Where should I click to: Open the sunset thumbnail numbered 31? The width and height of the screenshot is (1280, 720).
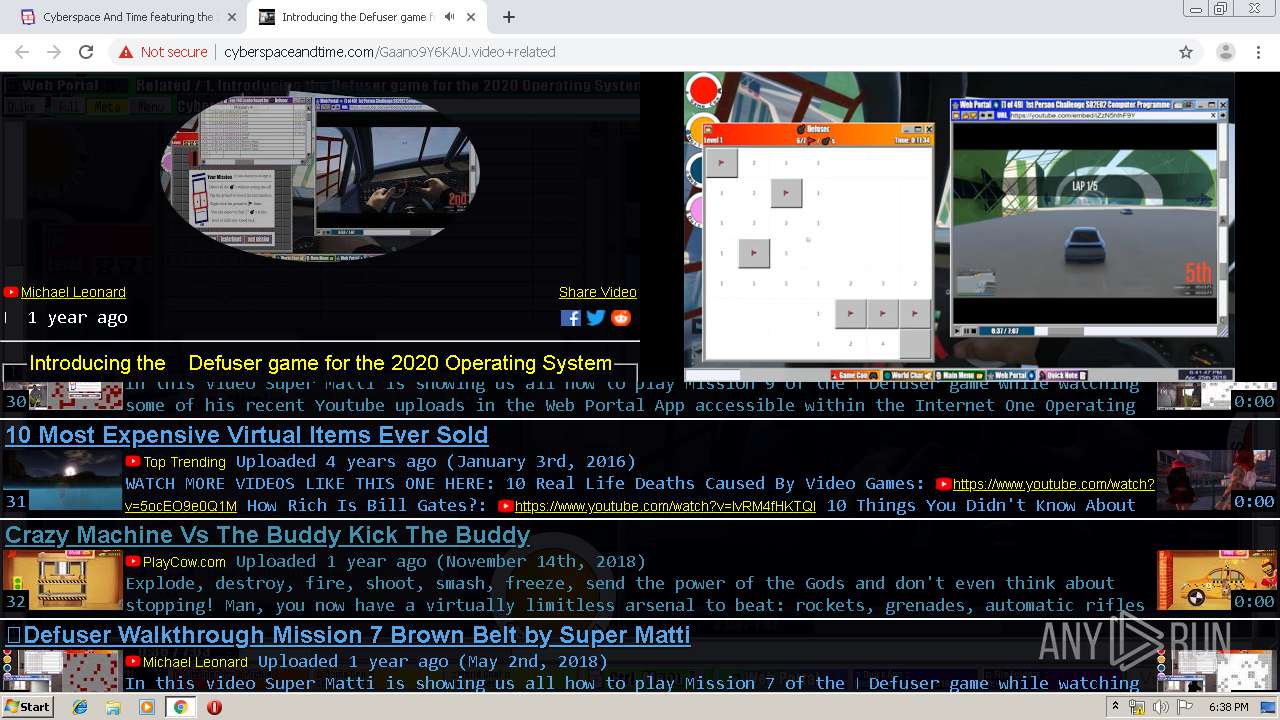pyautogui.click(x=64, y=480)
